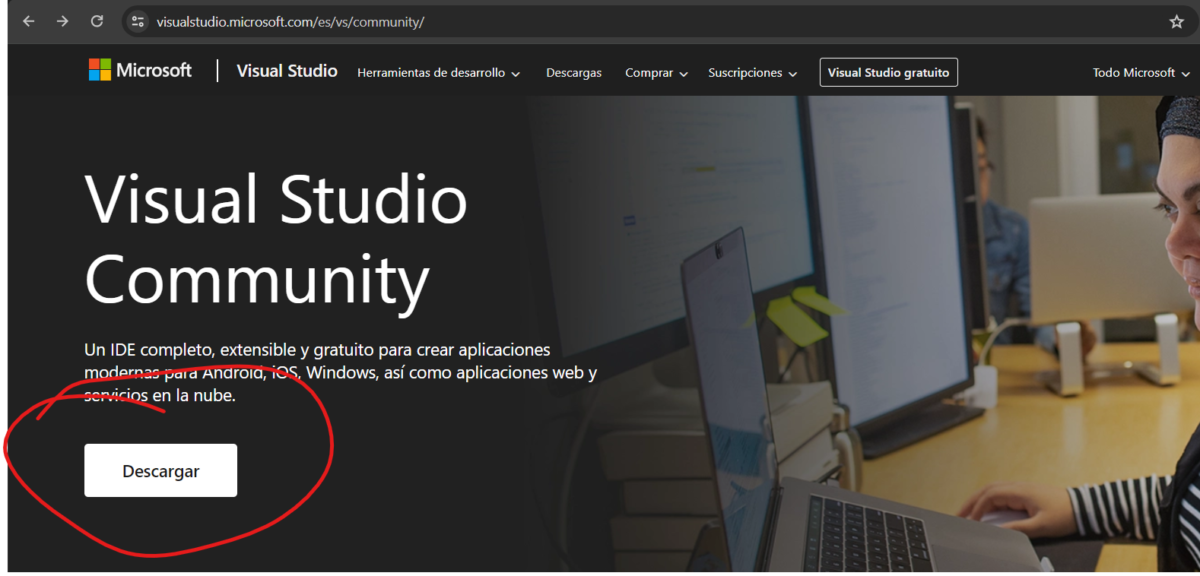Open the Todo Microsoft menu

tap(1140, 73)
